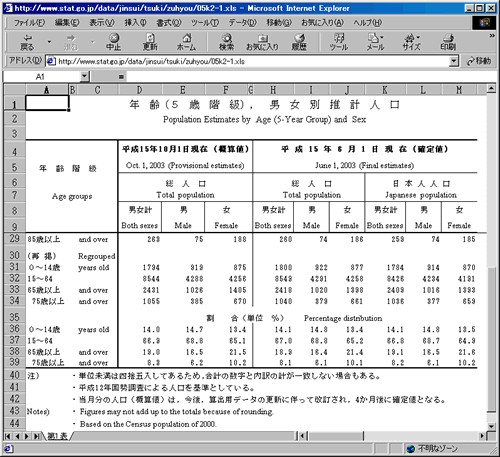The width and height of the screenshot is (500, 457).
Task: Open the Name Box dropdown arrow
Action: pyautogui.click(x=84, y=77)
